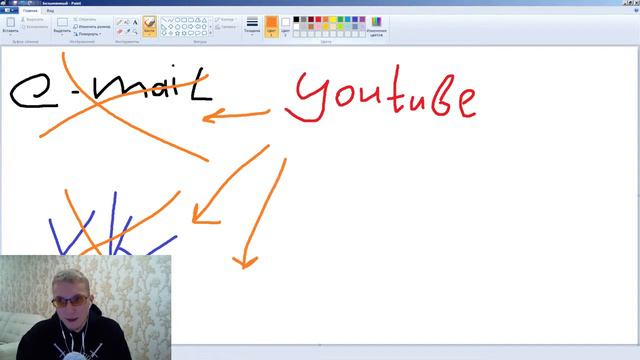Viewport: 640px width, 360px height.
Task: Select the Fill with color bucket tool
Action: coord(127,22)
